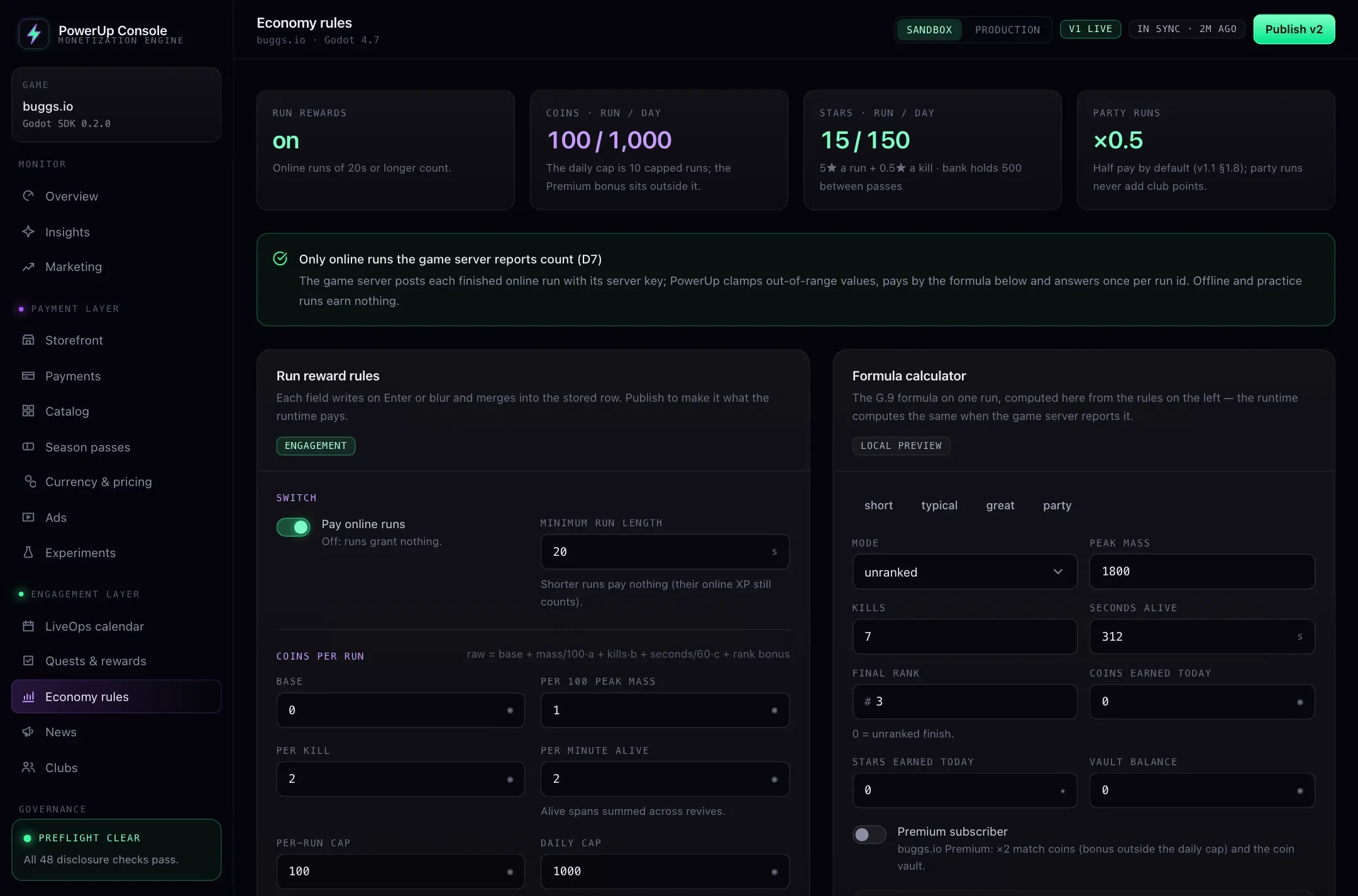Click the Payments card icon

tap(28, 375)
